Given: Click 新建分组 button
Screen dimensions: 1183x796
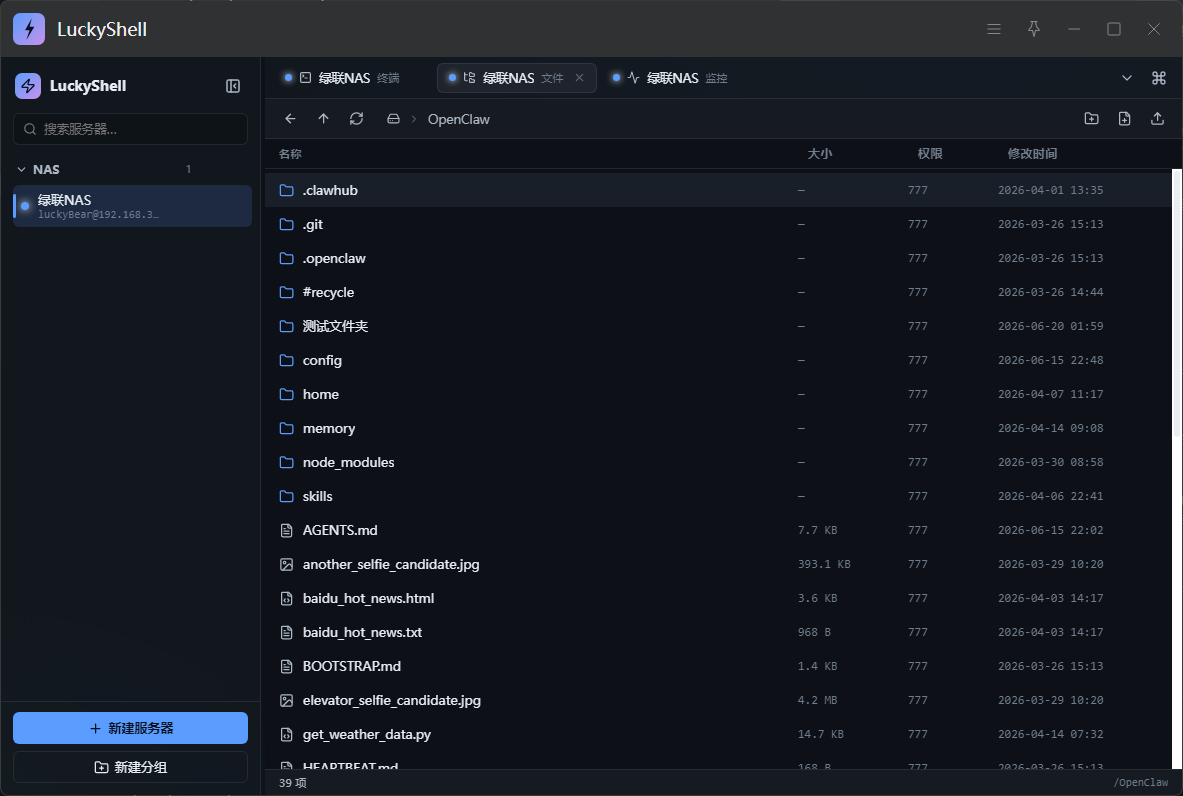Looking at the screenshot, I should 131,767.
